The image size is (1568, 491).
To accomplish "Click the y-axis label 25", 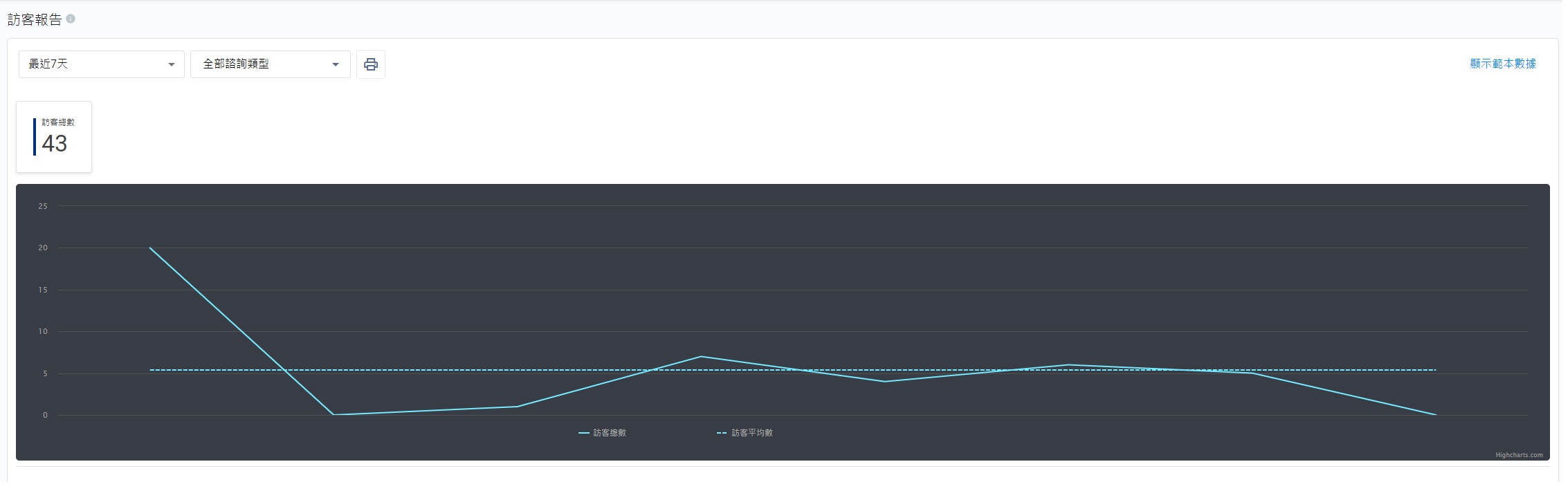I will point(43,206).
